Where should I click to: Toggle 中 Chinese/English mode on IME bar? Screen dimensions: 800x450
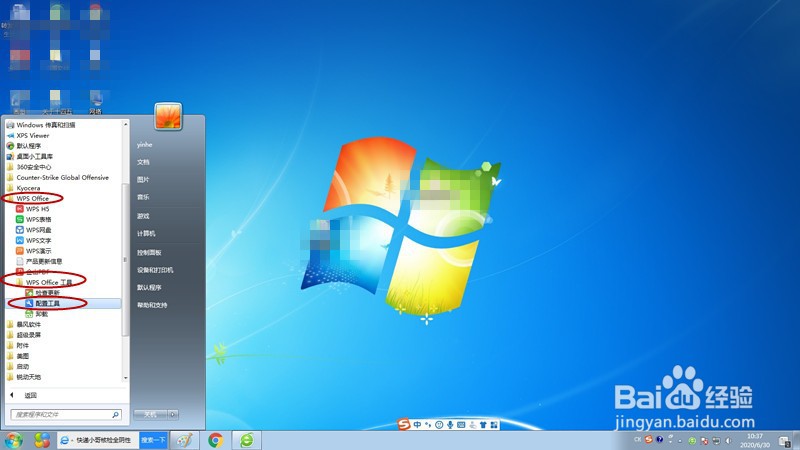(417, 424)
